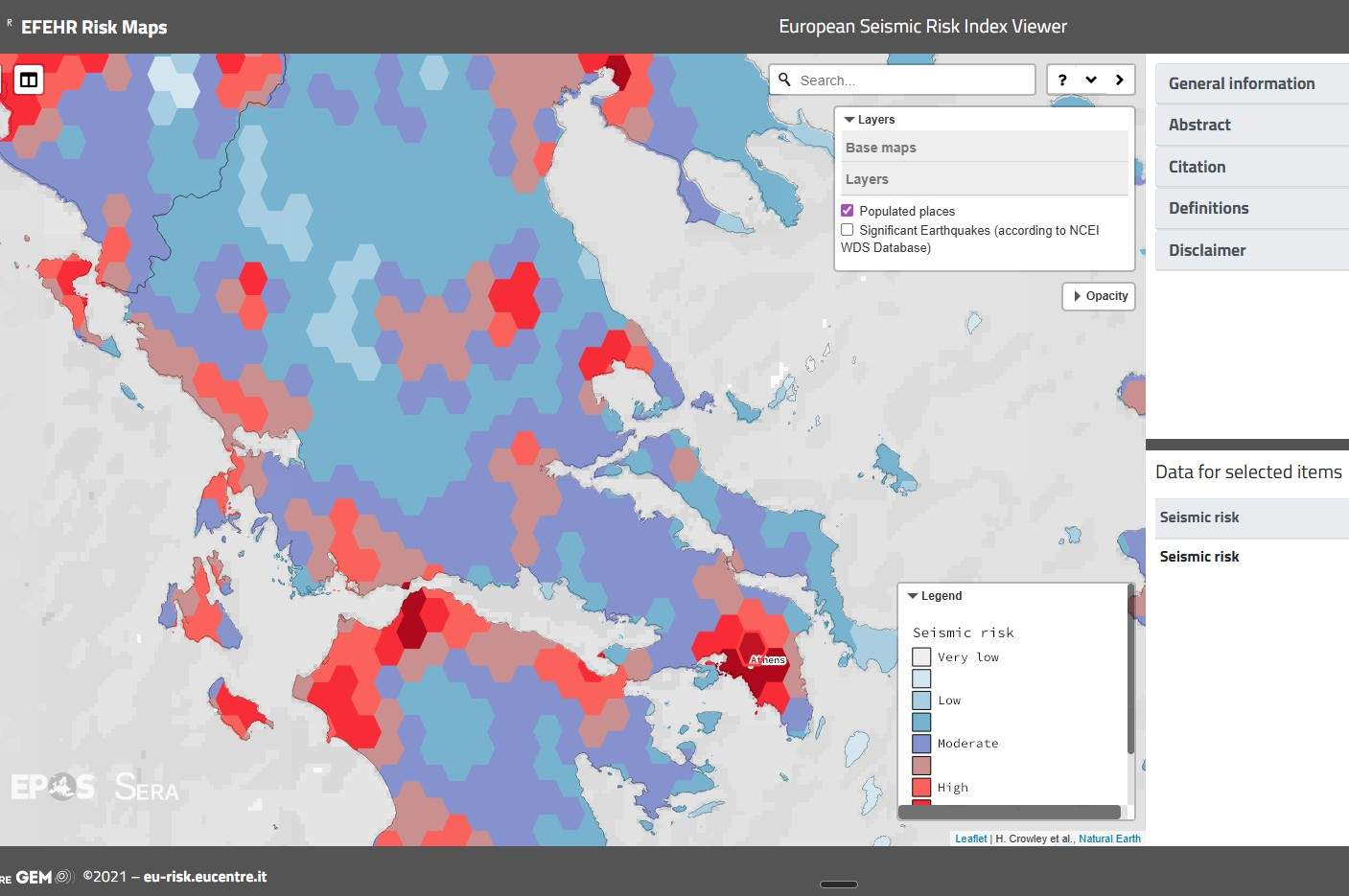This screenshot has width=1349, height=896.
Task: Uncheck the Populated places layer
Action: point(848,211)
